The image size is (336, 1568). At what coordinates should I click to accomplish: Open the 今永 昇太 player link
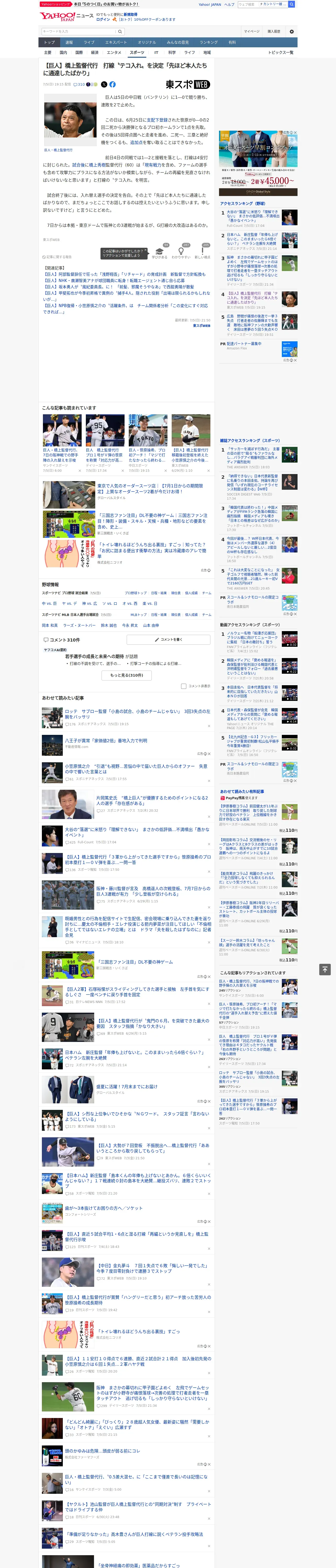pyautogui.click(x=130, y=625)
